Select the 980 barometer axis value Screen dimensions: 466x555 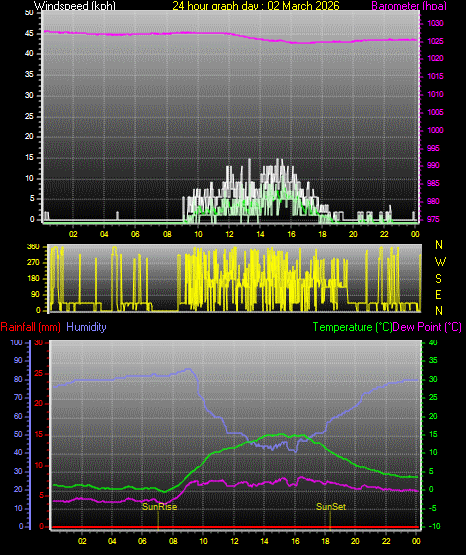pyautogui.click(x=433, y=201)
